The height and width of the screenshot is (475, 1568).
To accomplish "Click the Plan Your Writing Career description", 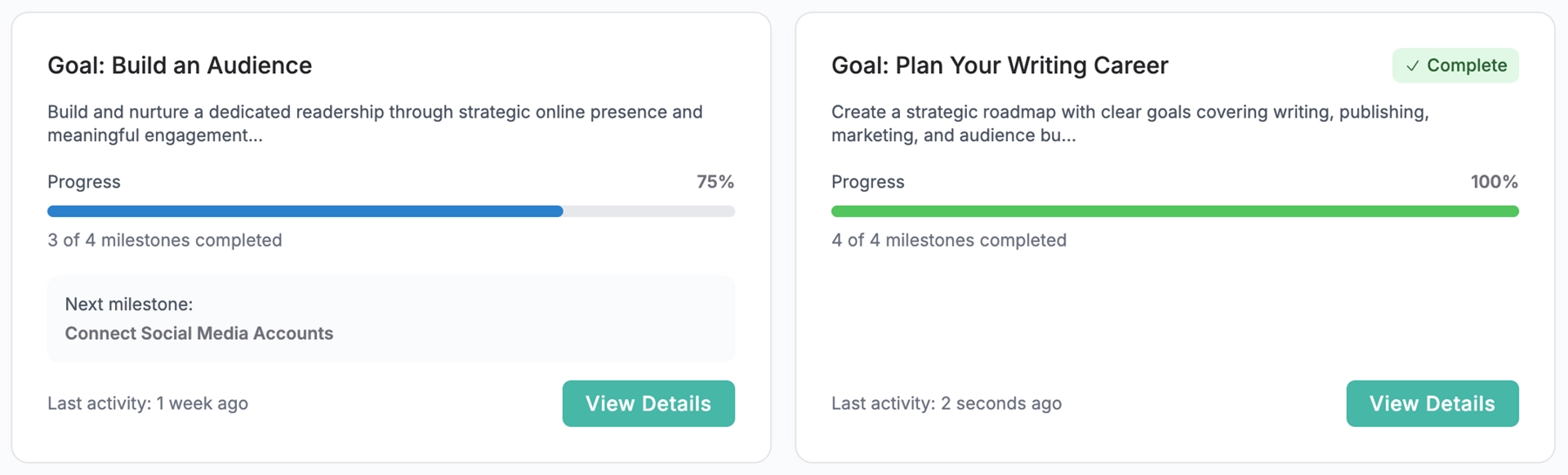I will point(1129,124).
